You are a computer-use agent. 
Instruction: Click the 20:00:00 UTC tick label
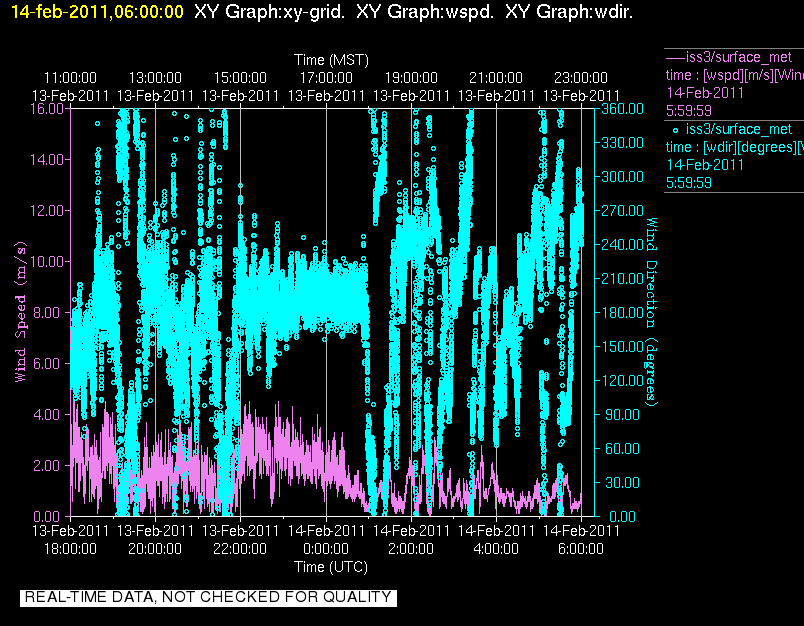pos(155,549)
